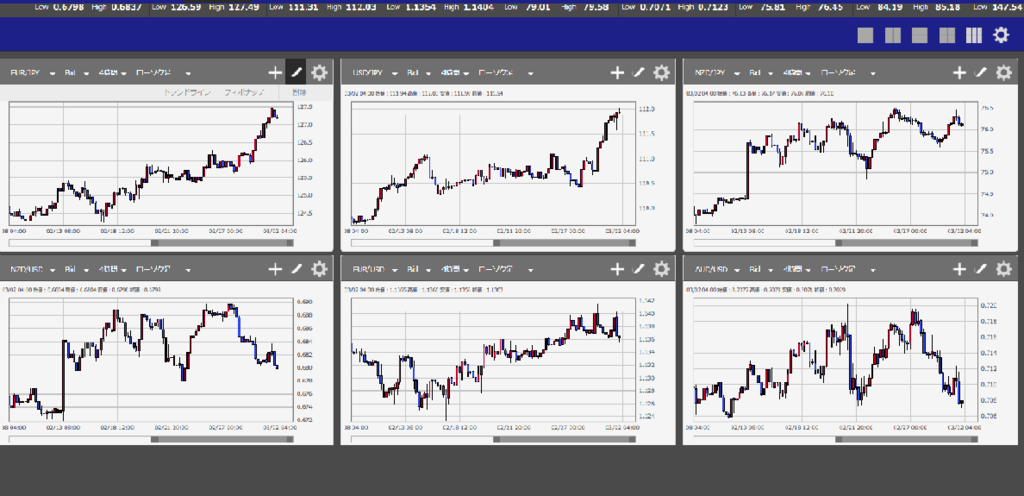Toggle drawing pencil on NZD/USD chart
1024x496 pixels.
[296, 269]
